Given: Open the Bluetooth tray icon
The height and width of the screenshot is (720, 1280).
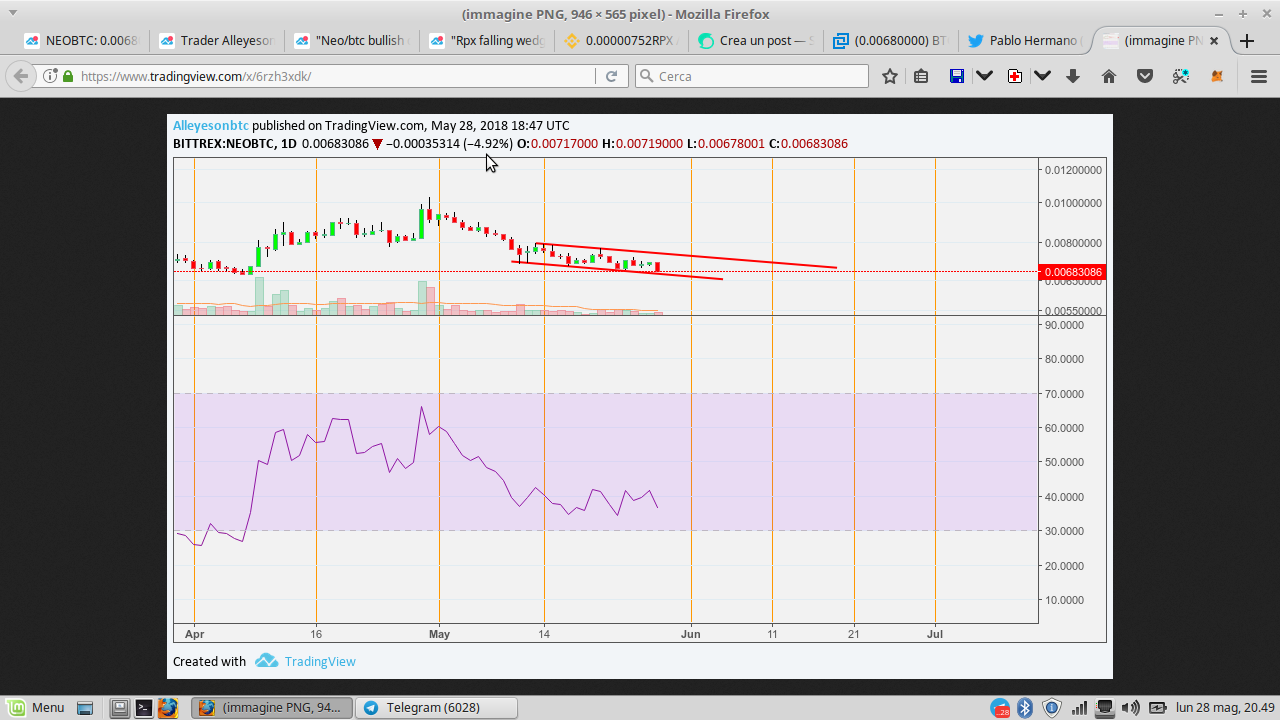Looking at the screenshot, I should pyautogui.click(x=1025, y=708).
